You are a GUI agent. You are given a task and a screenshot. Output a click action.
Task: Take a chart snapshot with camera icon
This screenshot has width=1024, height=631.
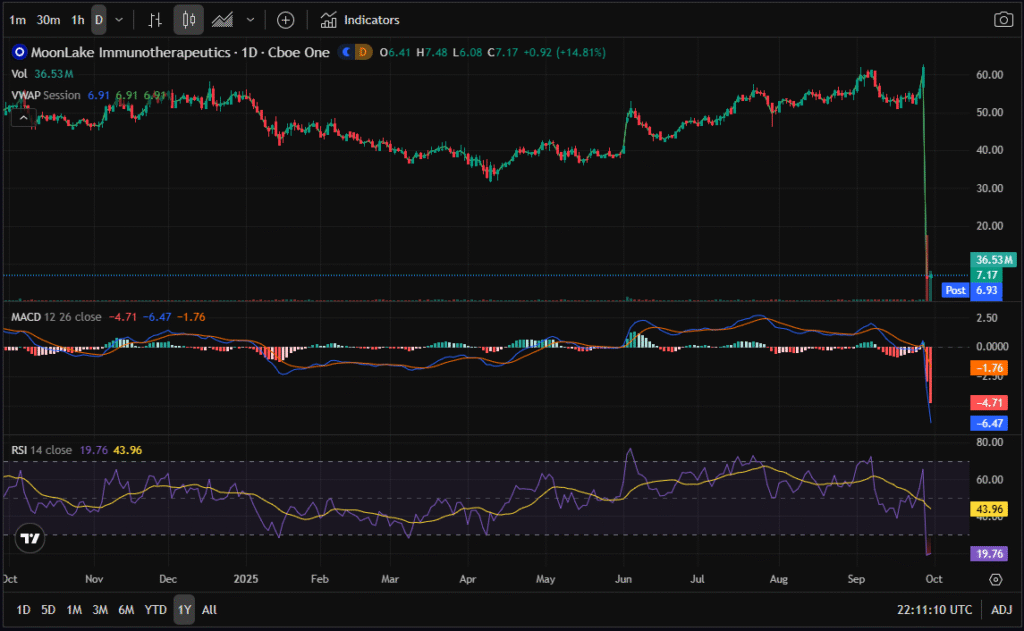coord(1002,20)
